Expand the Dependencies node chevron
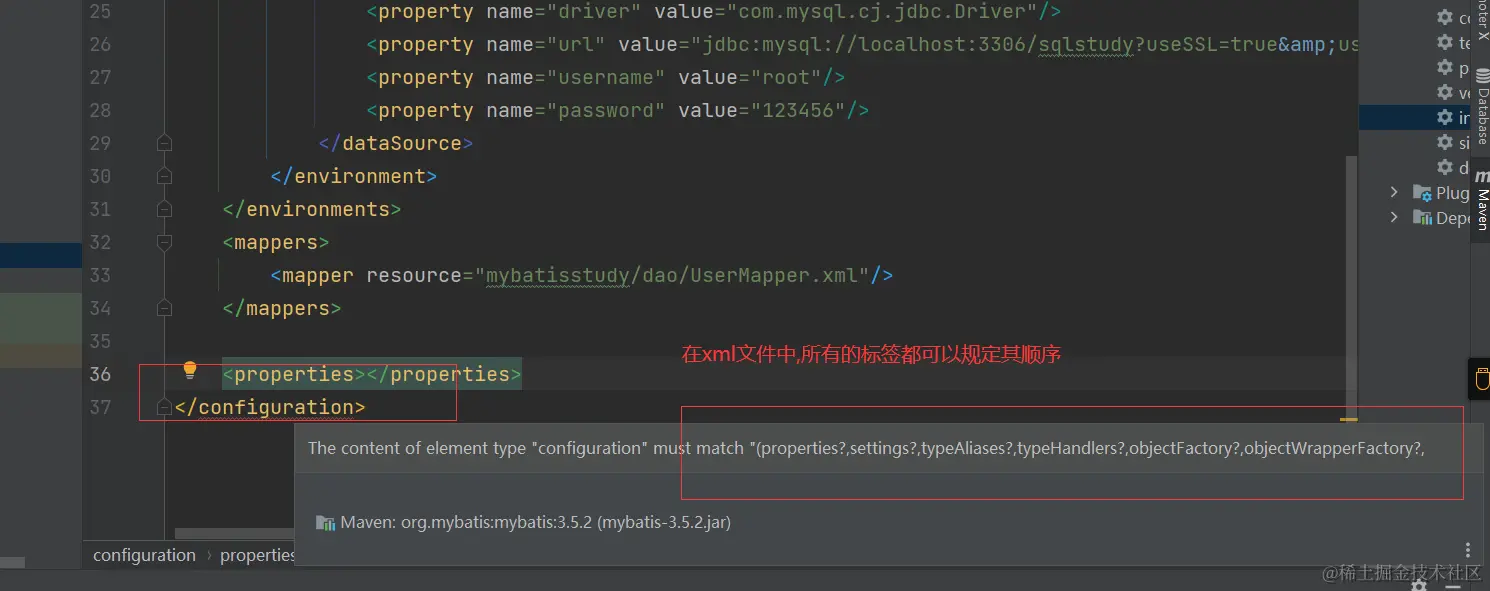 [1394, 217]
